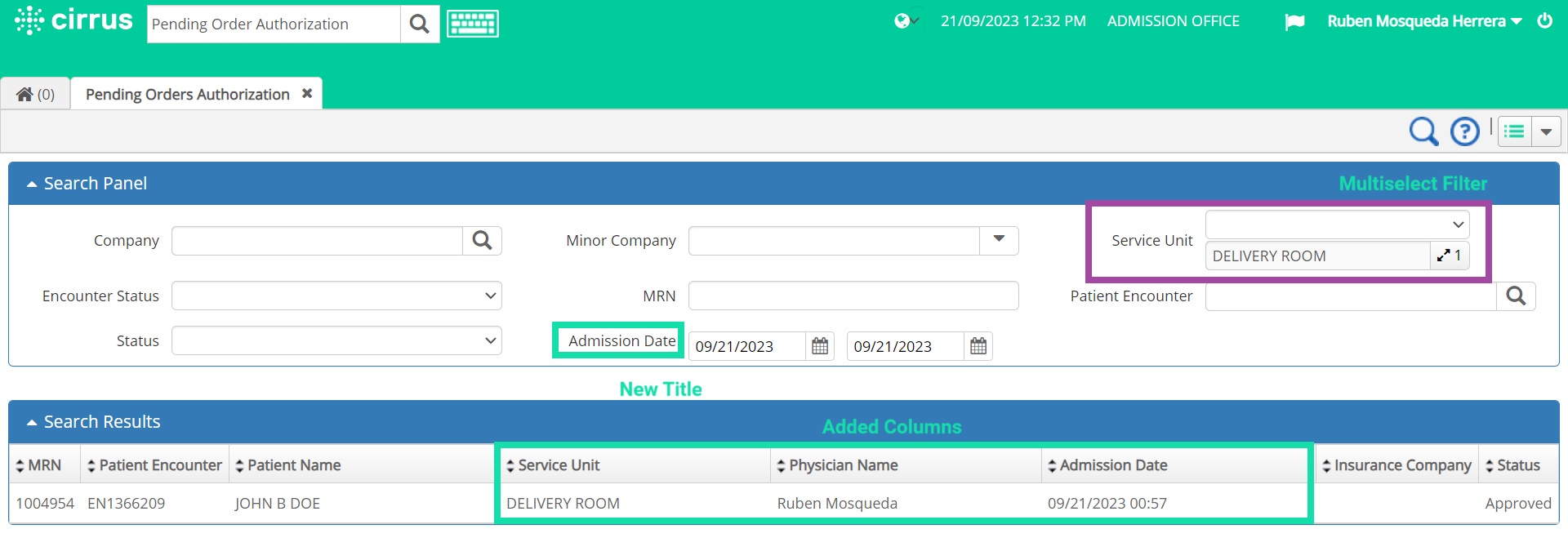This screenshot has width=1568, height=538.
Task: Sort results by Physician Name column
Action: click(843, 465)
